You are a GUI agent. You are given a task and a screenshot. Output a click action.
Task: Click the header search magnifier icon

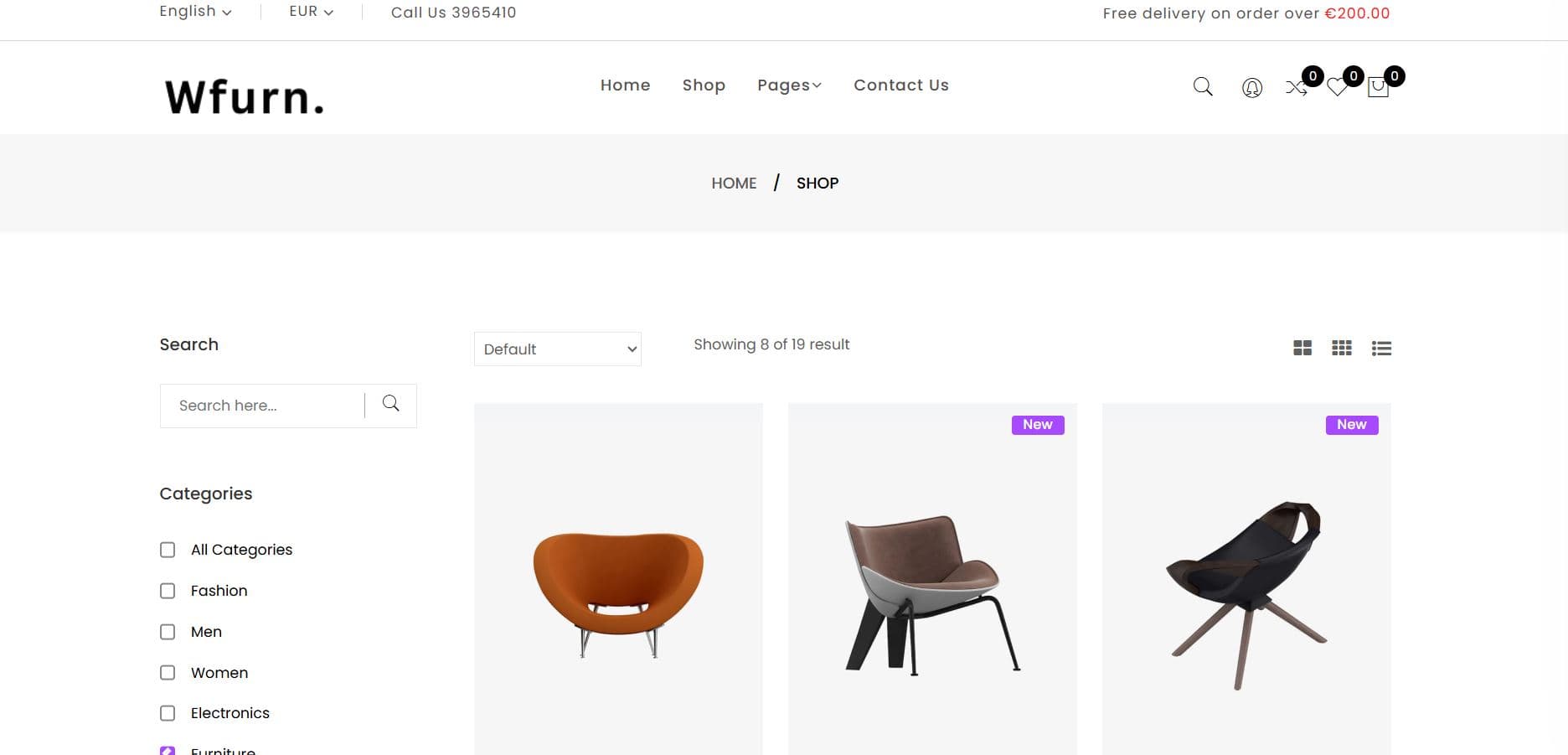point(1202,86)
